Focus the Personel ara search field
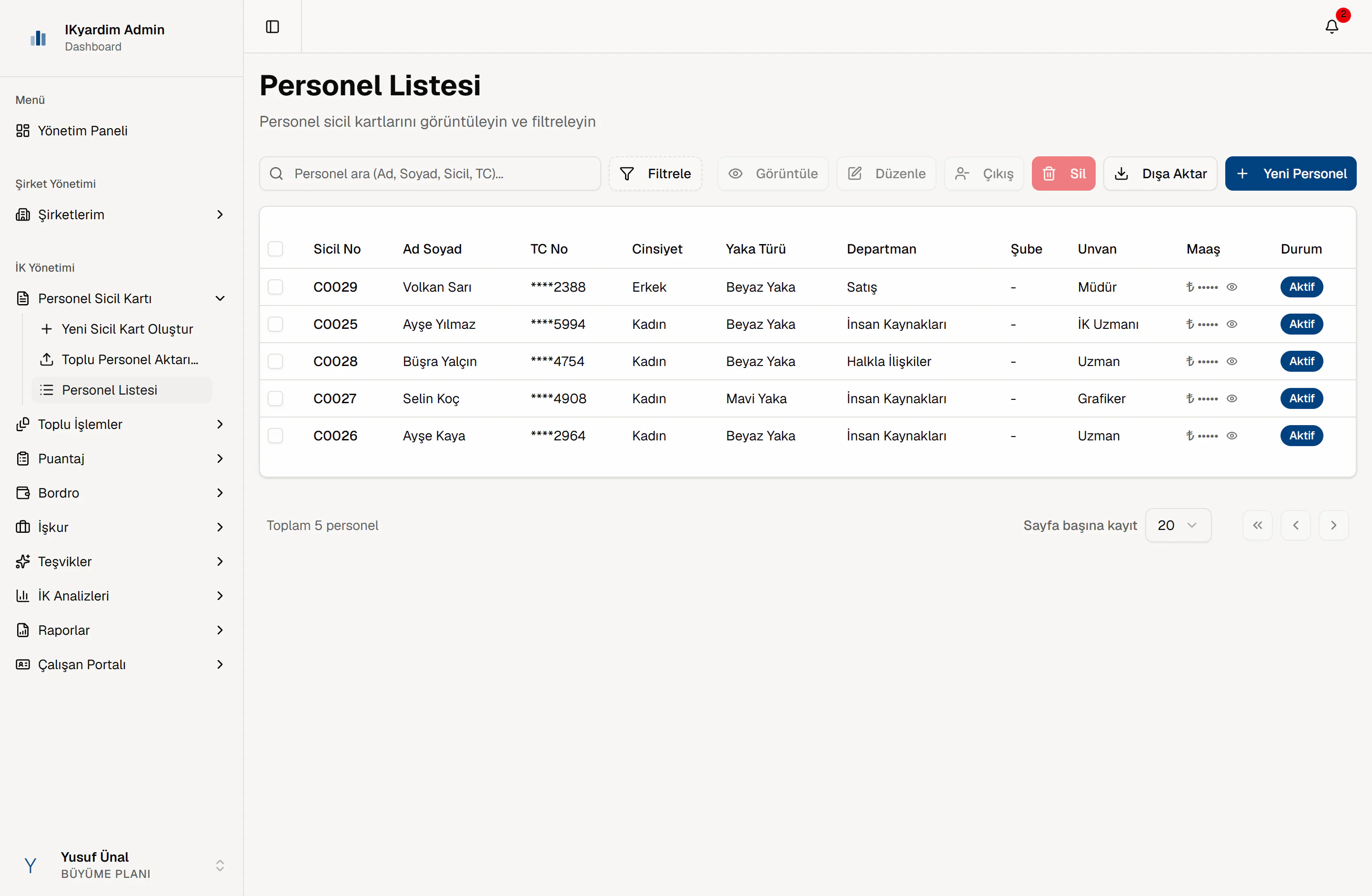The image size is (1372, 896). [430, 173]
